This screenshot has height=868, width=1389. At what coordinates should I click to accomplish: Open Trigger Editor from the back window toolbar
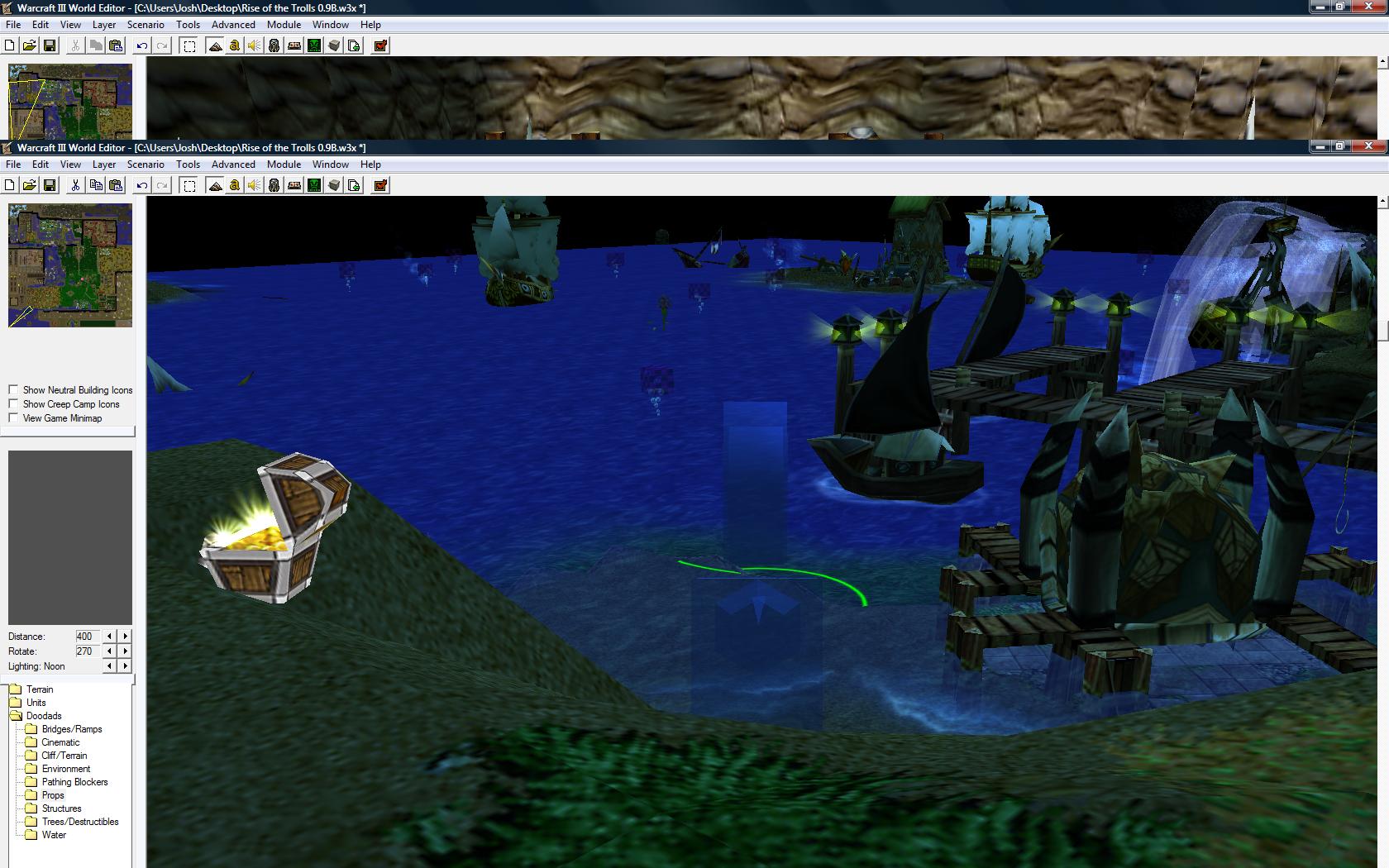[x=235, y=45]
